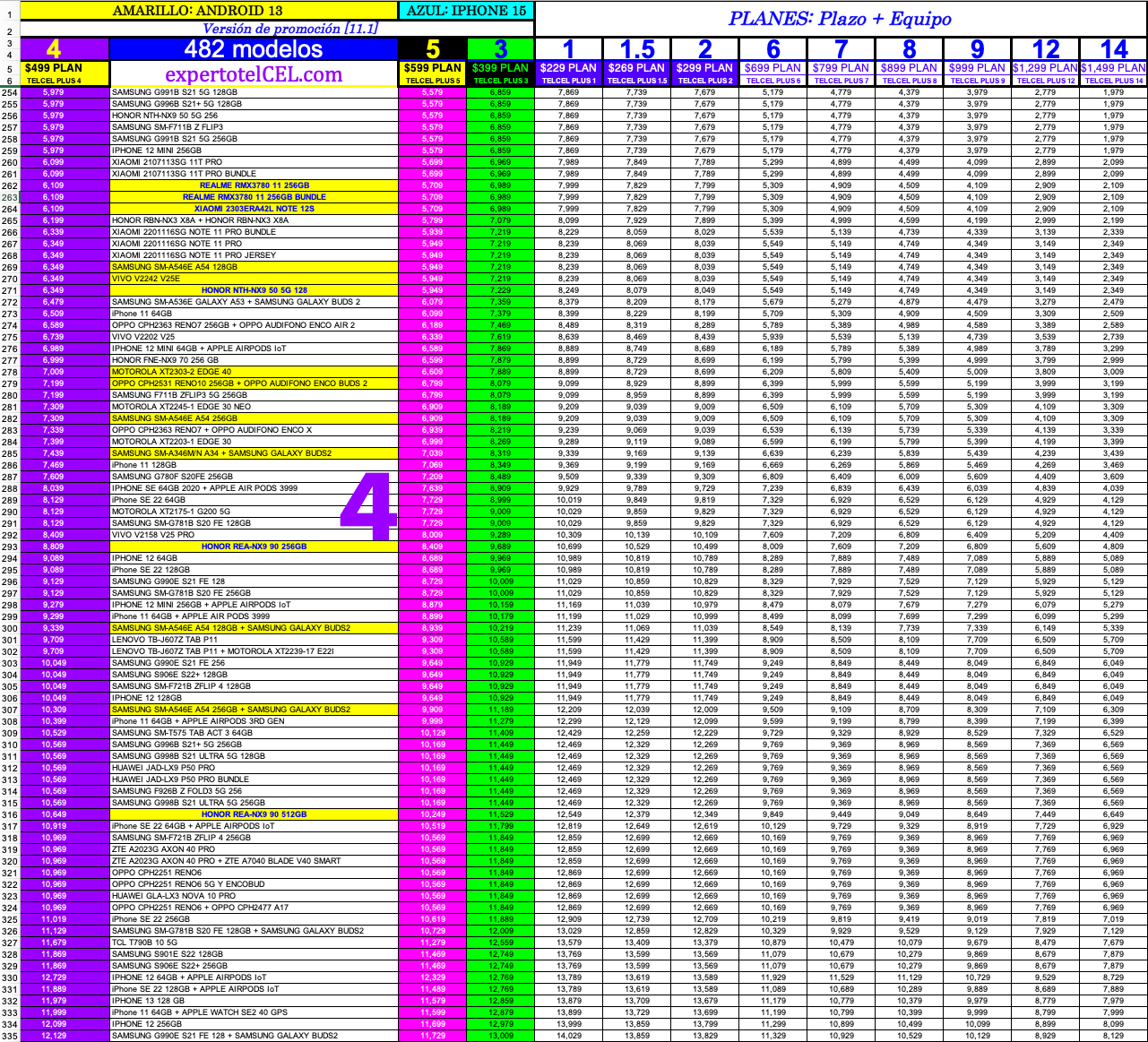This screenshot has height=1042, width=1148.
Task: Select 'HUAWEI GLA-LX3 NOVA 10 PRO' cell
Action: coord(254,896)
